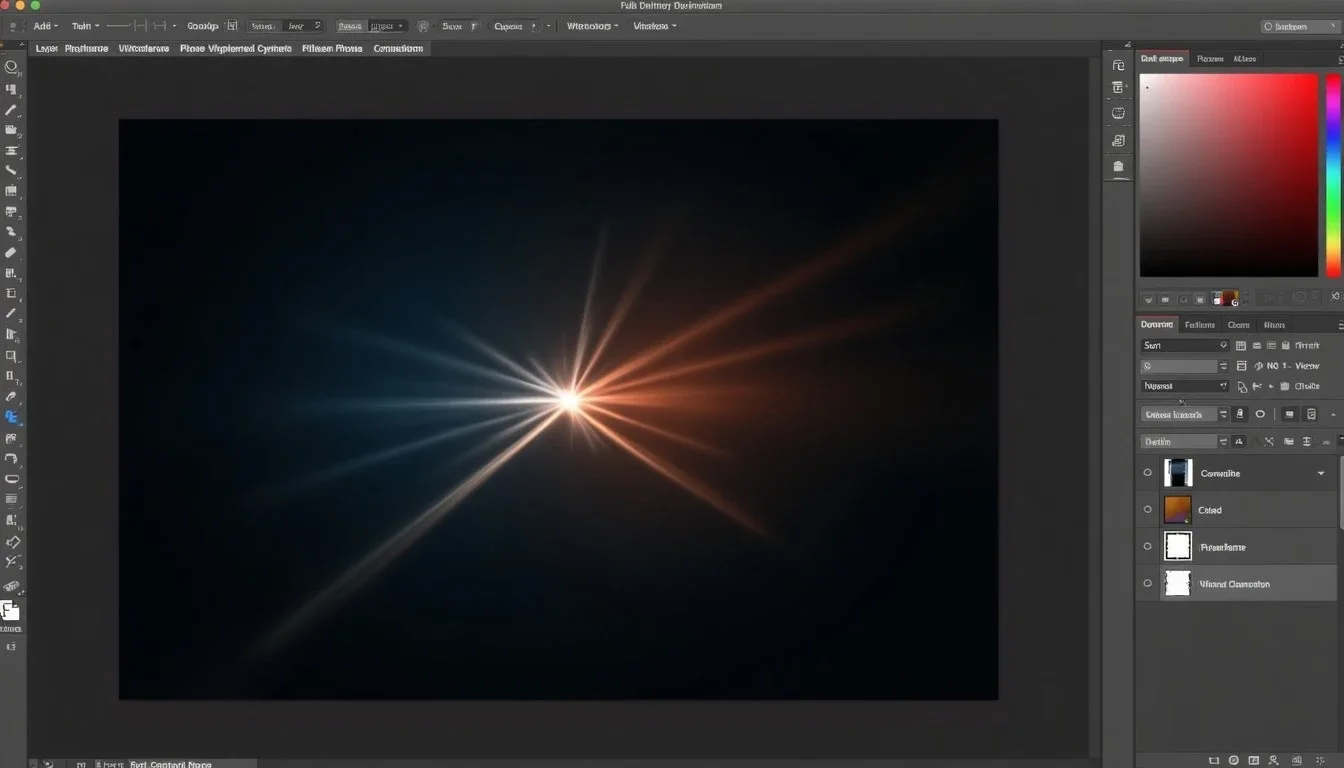Click the Goodp button in the options bar
1344x768 pixels.
pyautogui.click(x=202, y=26)
